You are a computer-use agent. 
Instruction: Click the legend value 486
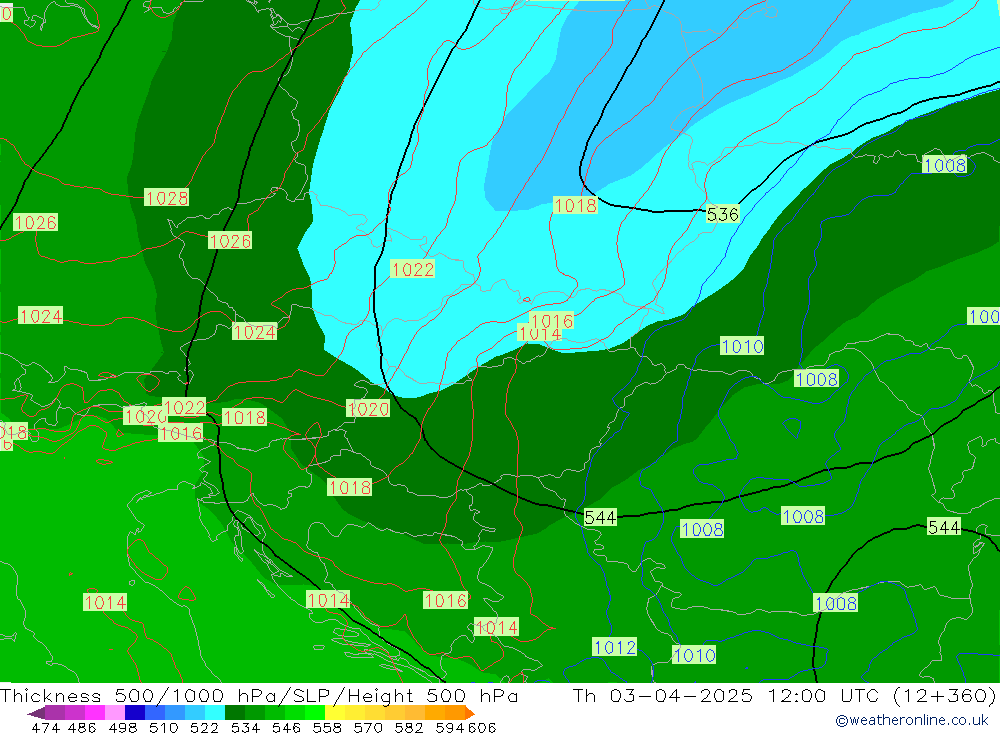click(x=82, y=727)
